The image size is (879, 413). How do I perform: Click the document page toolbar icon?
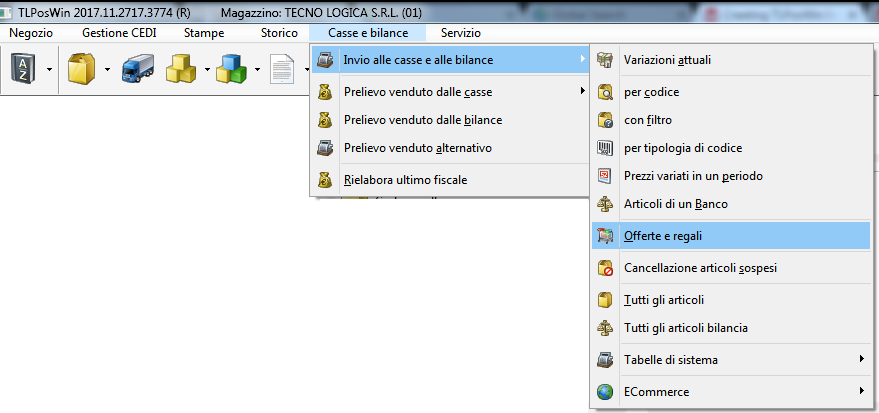(283, 70)
